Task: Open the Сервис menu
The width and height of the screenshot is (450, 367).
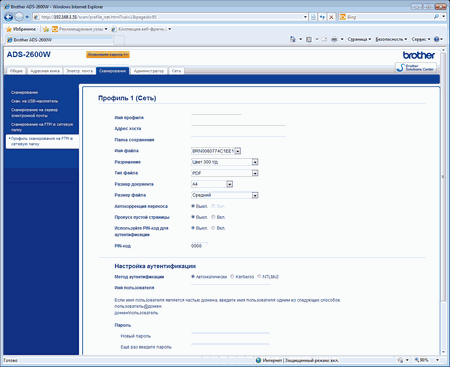Action: (421, 39)
